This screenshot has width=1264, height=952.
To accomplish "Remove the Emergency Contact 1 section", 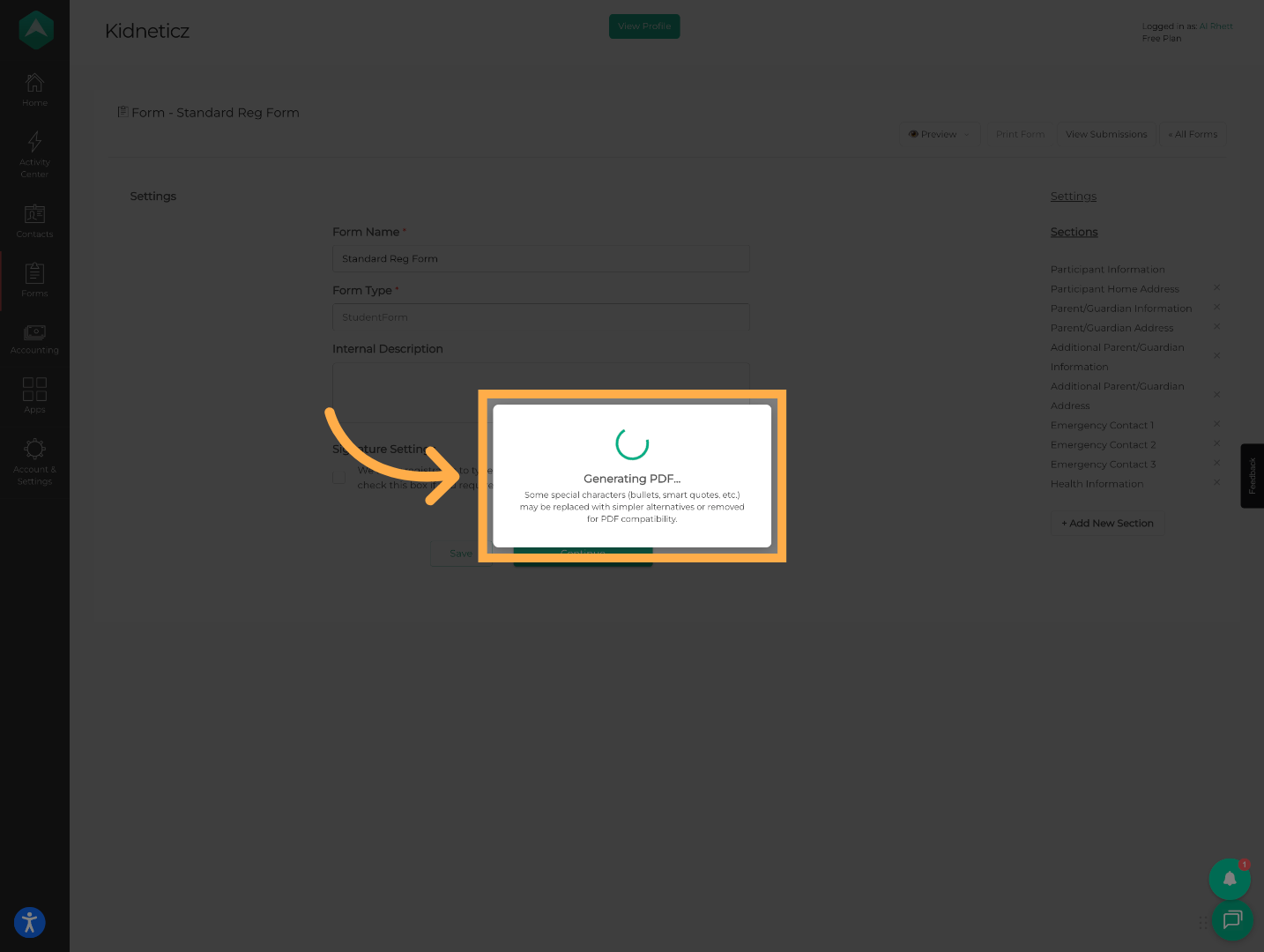I will 1216,424.
